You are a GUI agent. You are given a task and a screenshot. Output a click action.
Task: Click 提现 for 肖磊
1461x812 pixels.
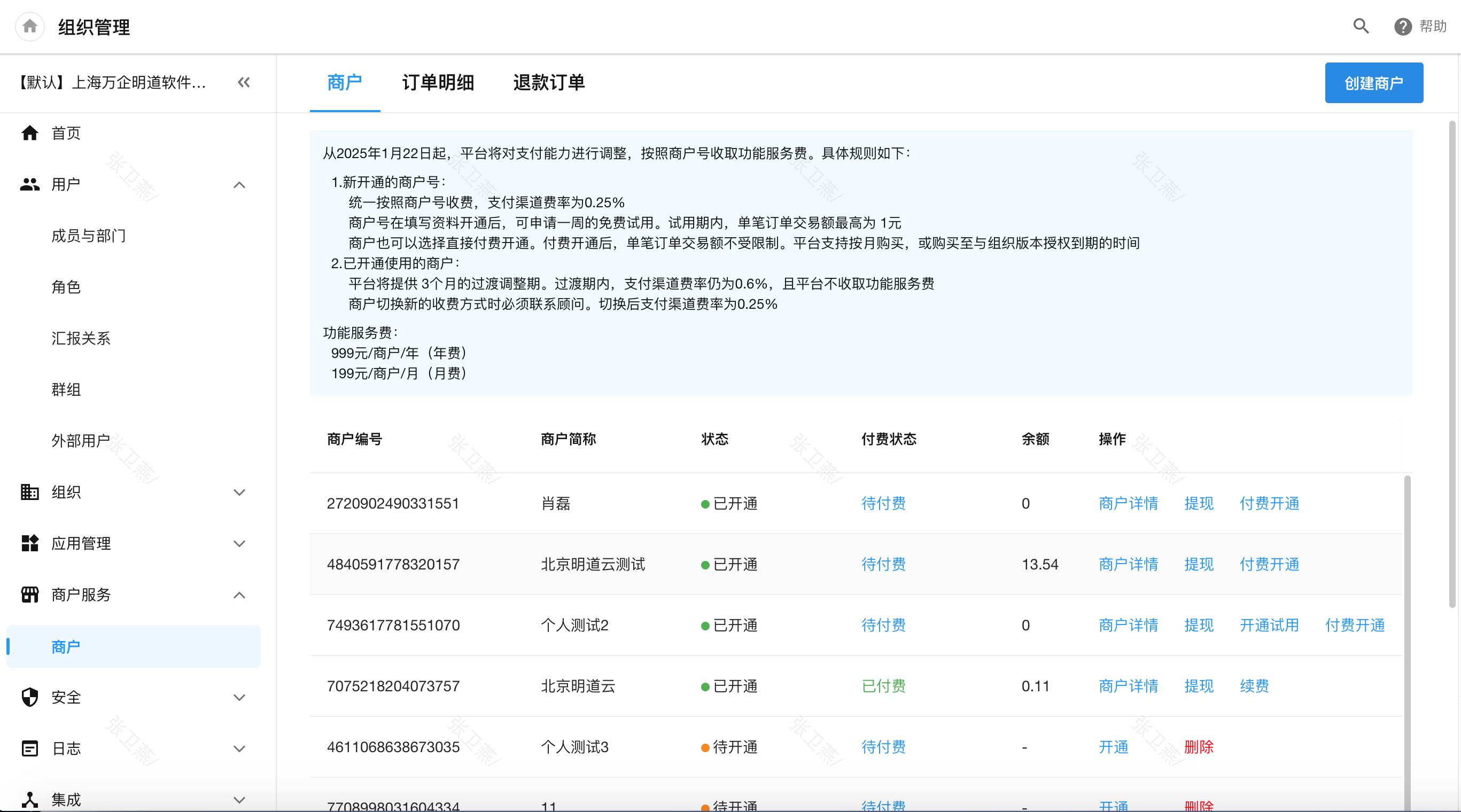(x=1199, y=503)
